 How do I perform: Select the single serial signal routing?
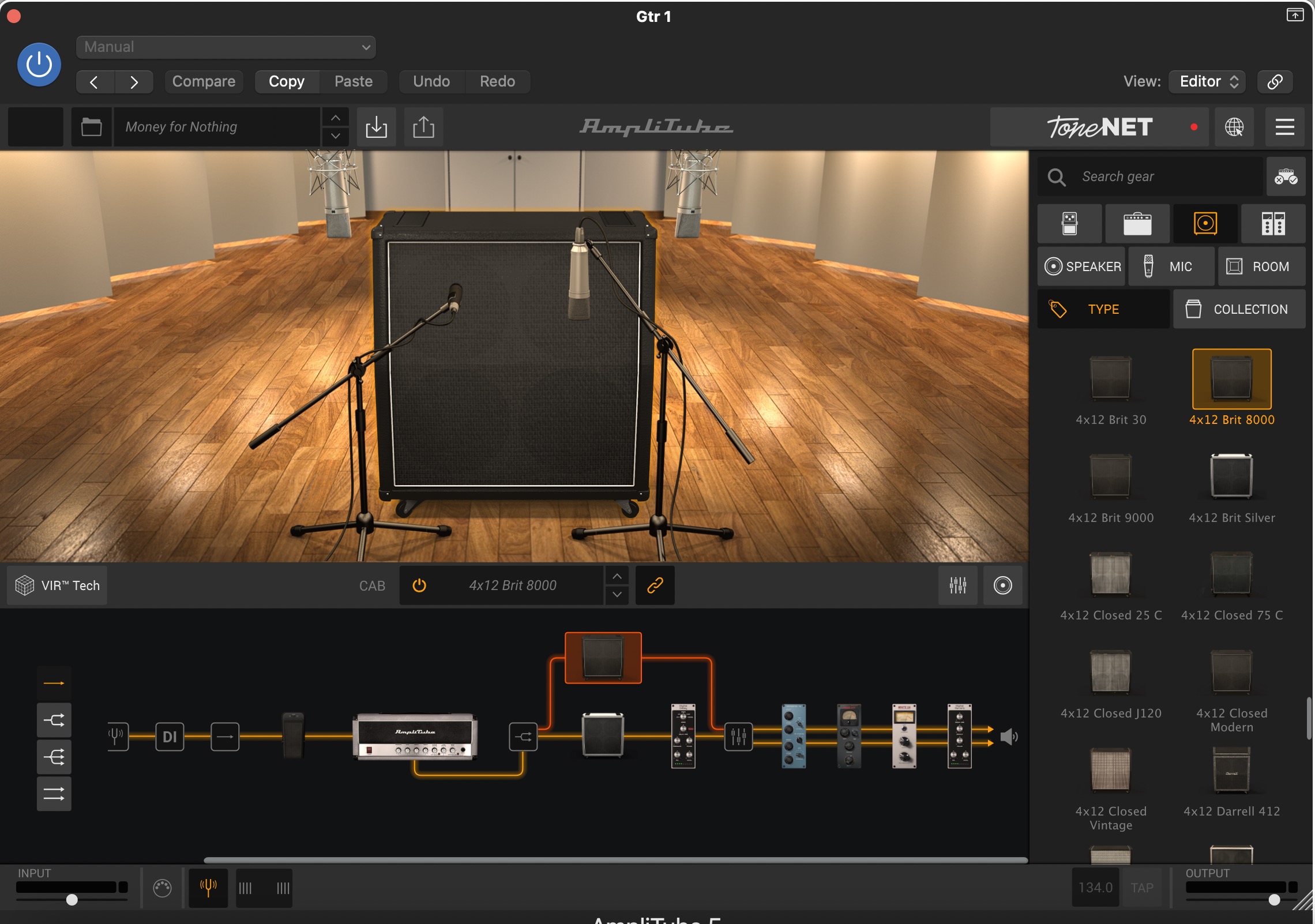(54, 683)
